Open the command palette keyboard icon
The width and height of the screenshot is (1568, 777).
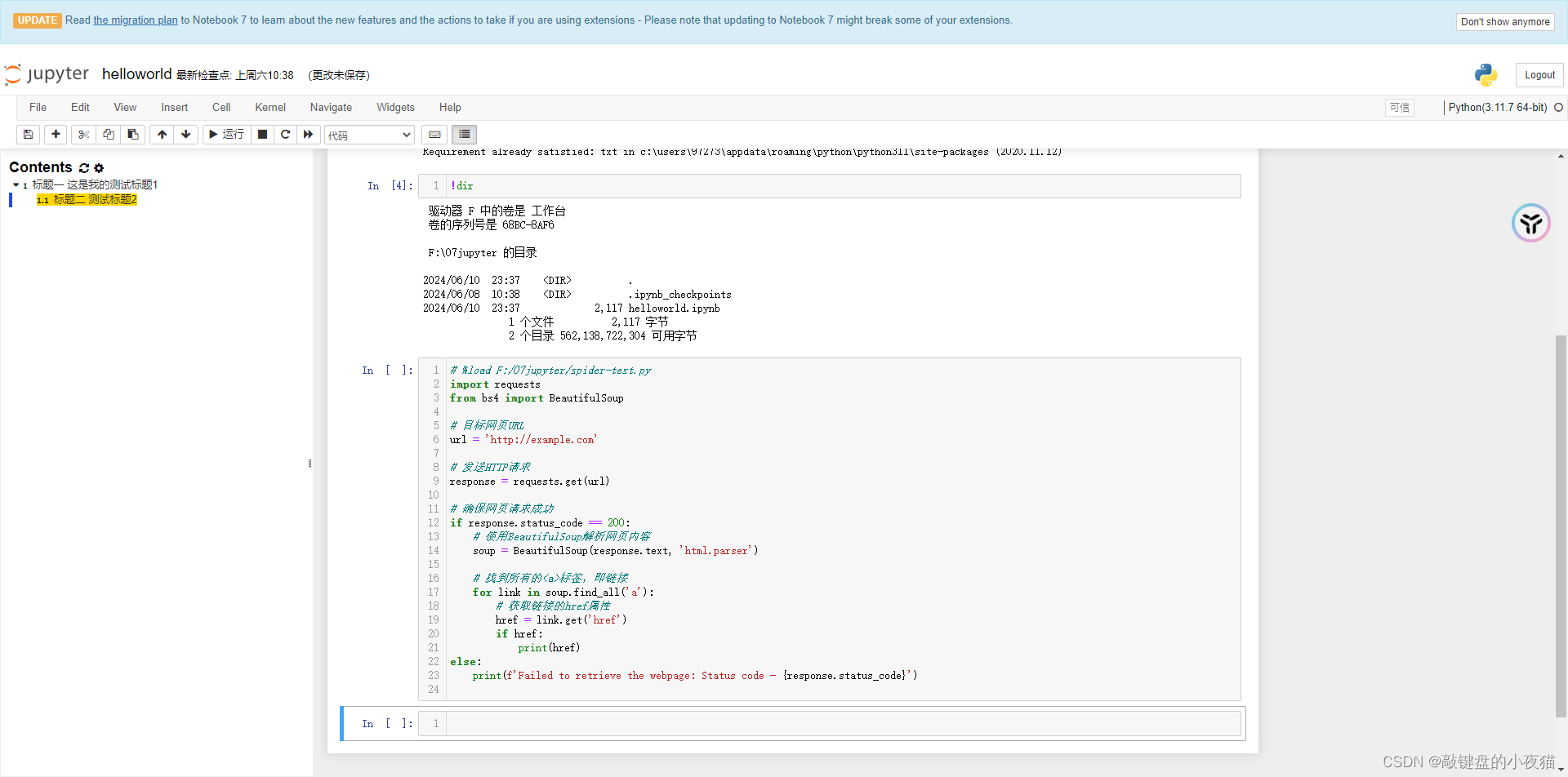[x=434, y=135]
